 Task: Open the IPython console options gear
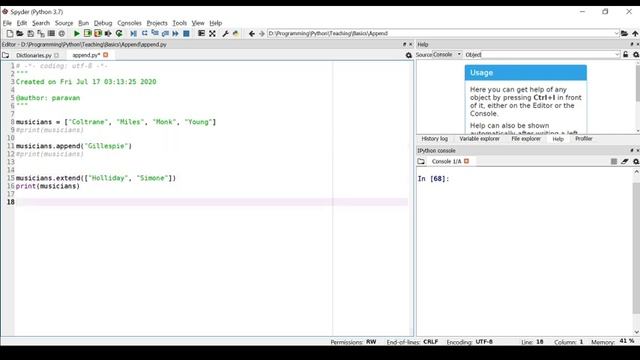636,162
